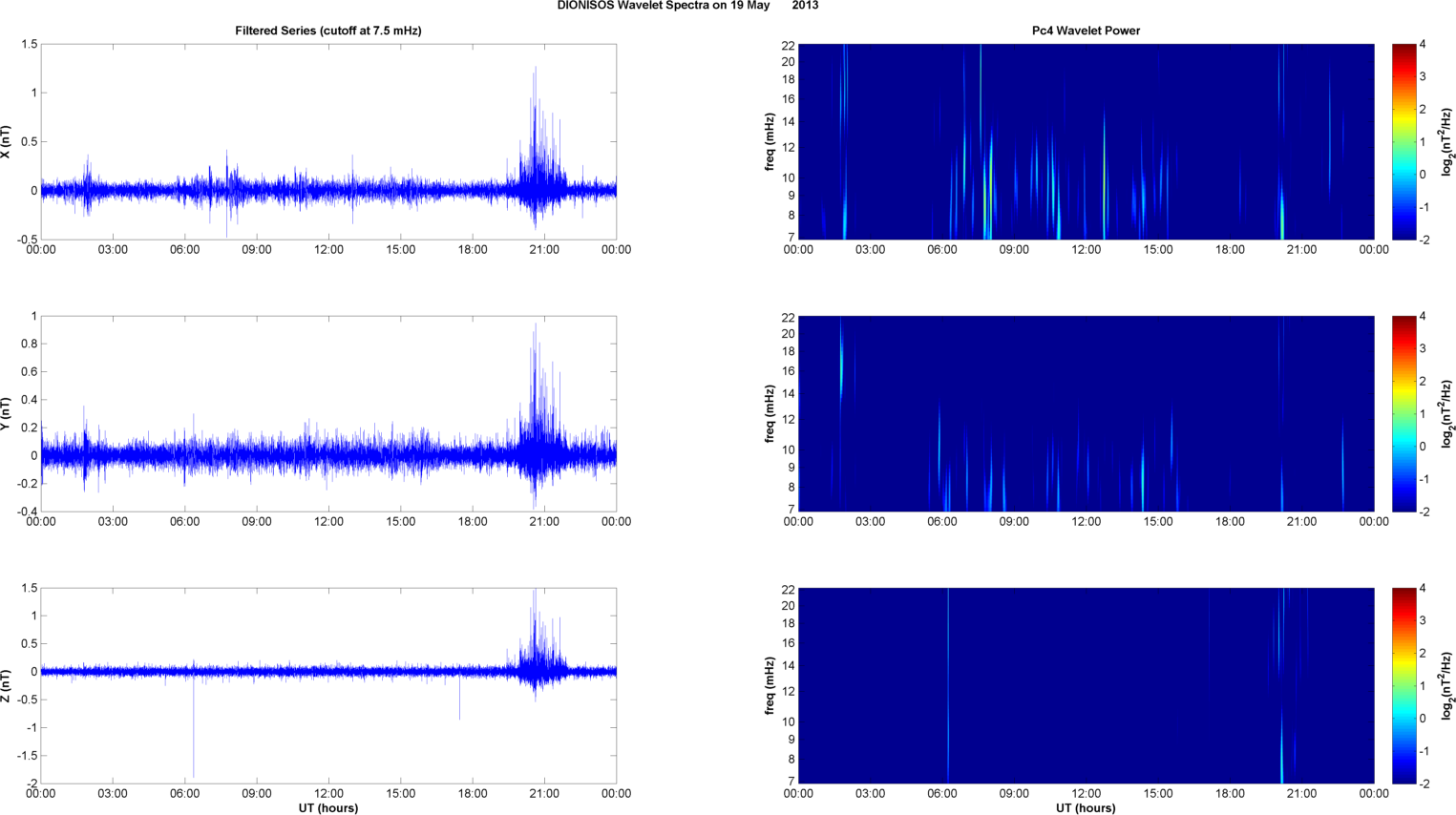This screenshot has height=815, width=1456.
Task: Click the 12:00 tick under the Y series plot
Action: 328,522
